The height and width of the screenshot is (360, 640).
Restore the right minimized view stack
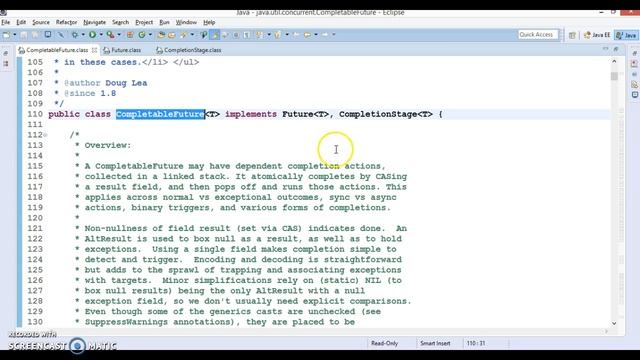(x=634, y=53)
